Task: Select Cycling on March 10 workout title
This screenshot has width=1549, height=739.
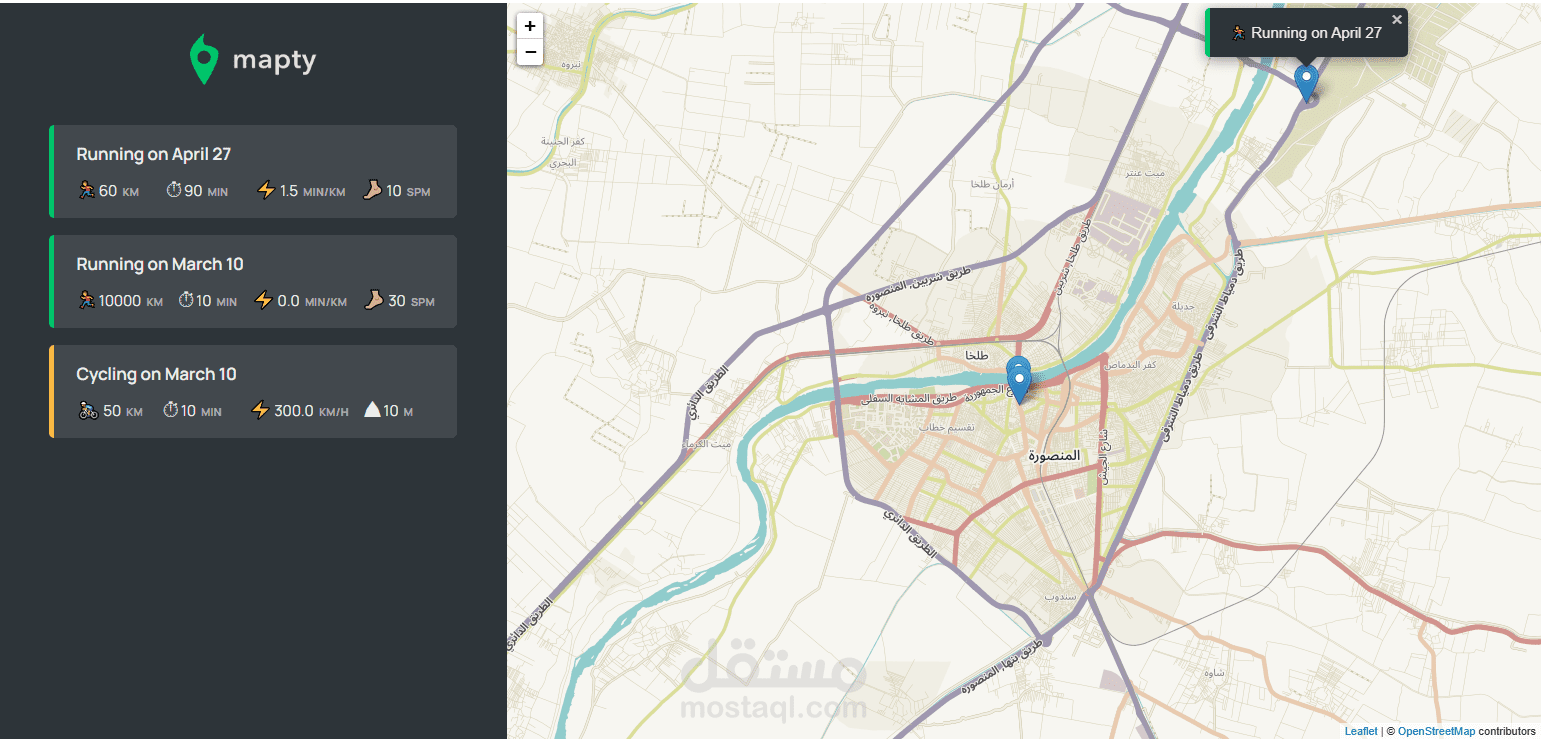Action: pyautogui.click(x=156, y=374)
